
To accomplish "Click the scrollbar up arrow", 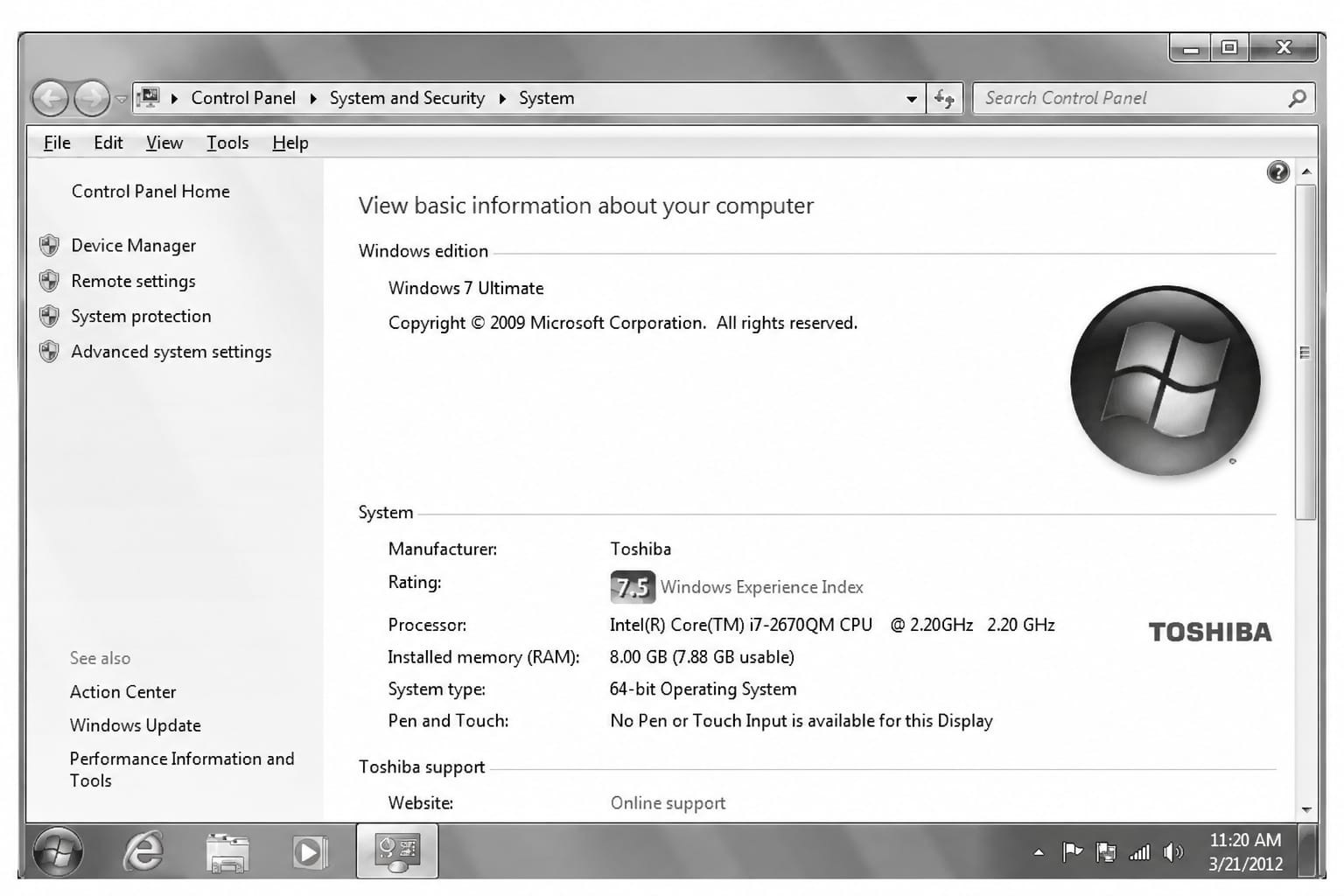I will [x=1306, y=172].
